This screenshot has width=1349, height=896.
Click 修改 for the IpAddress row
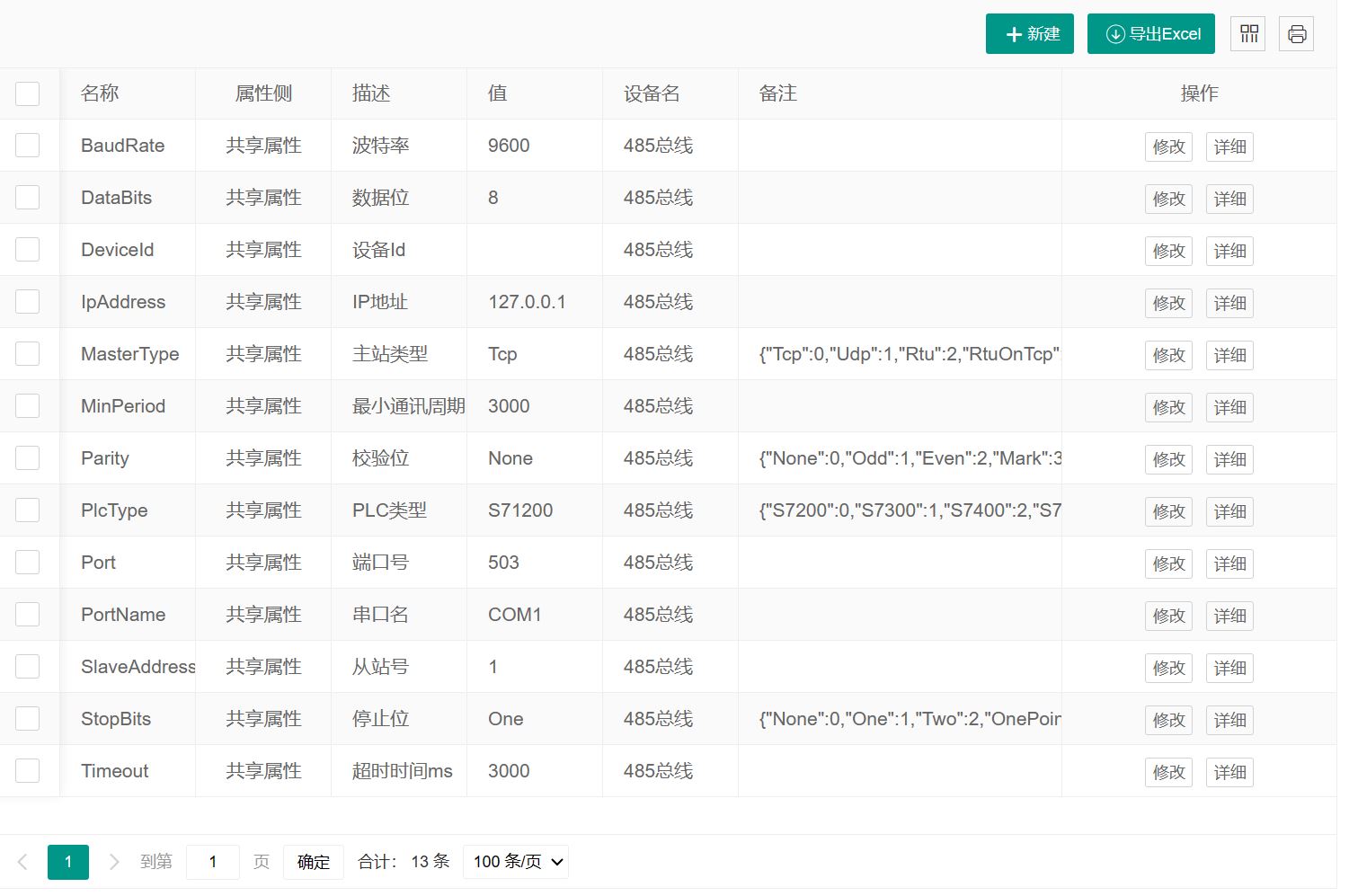[x=1168, y=303]
